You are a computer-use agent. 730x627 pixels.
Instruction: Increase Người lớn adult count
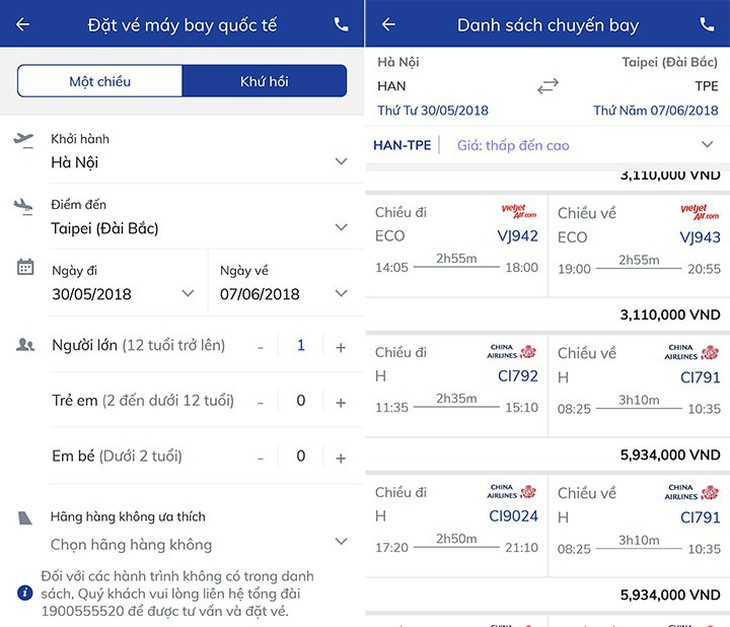point(341,347)
